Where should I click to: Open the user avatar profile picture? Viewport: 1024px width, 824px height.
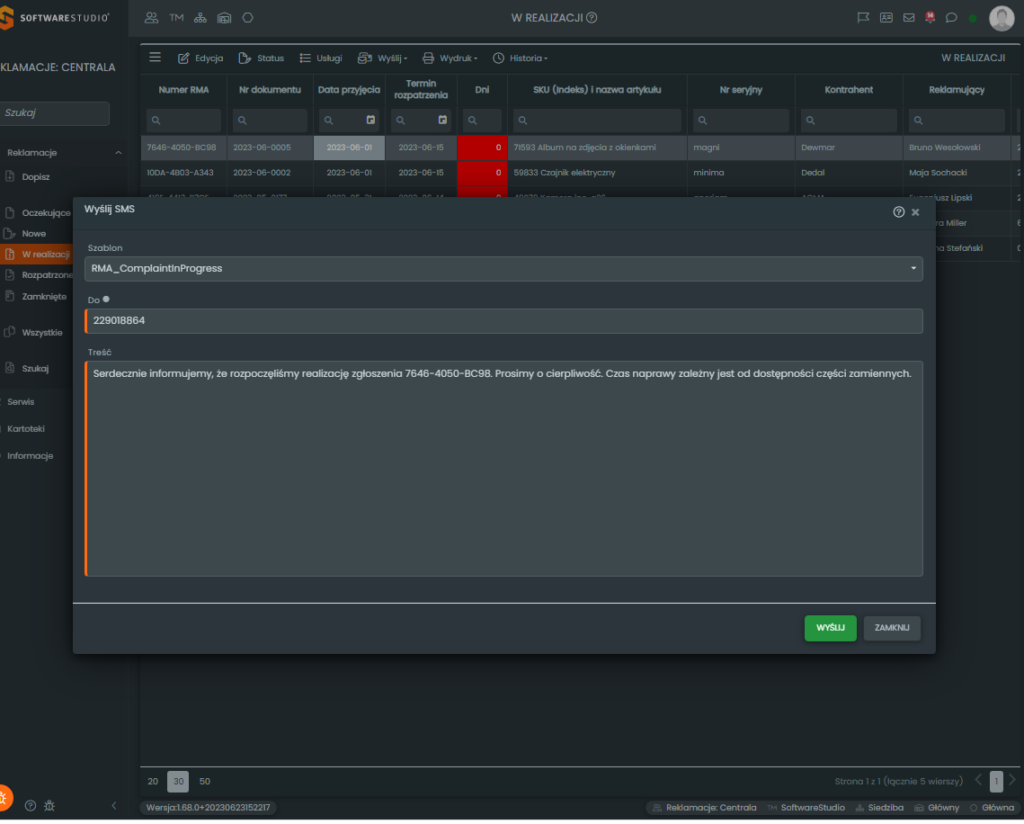click(1001, 18)
